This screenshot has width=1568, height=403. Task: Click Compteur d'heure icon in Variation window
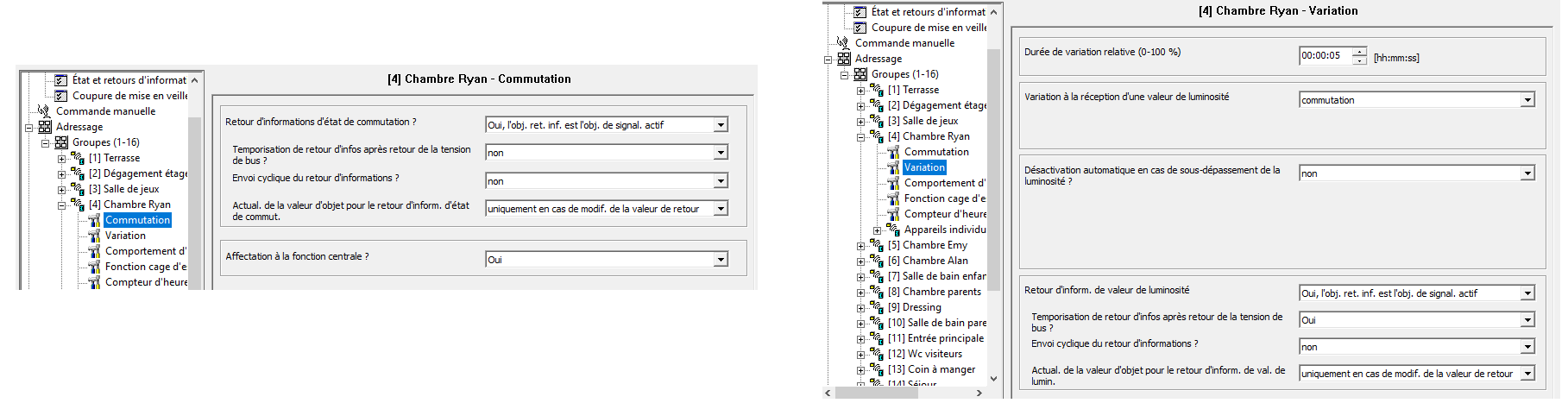click(x=893, y=214)
